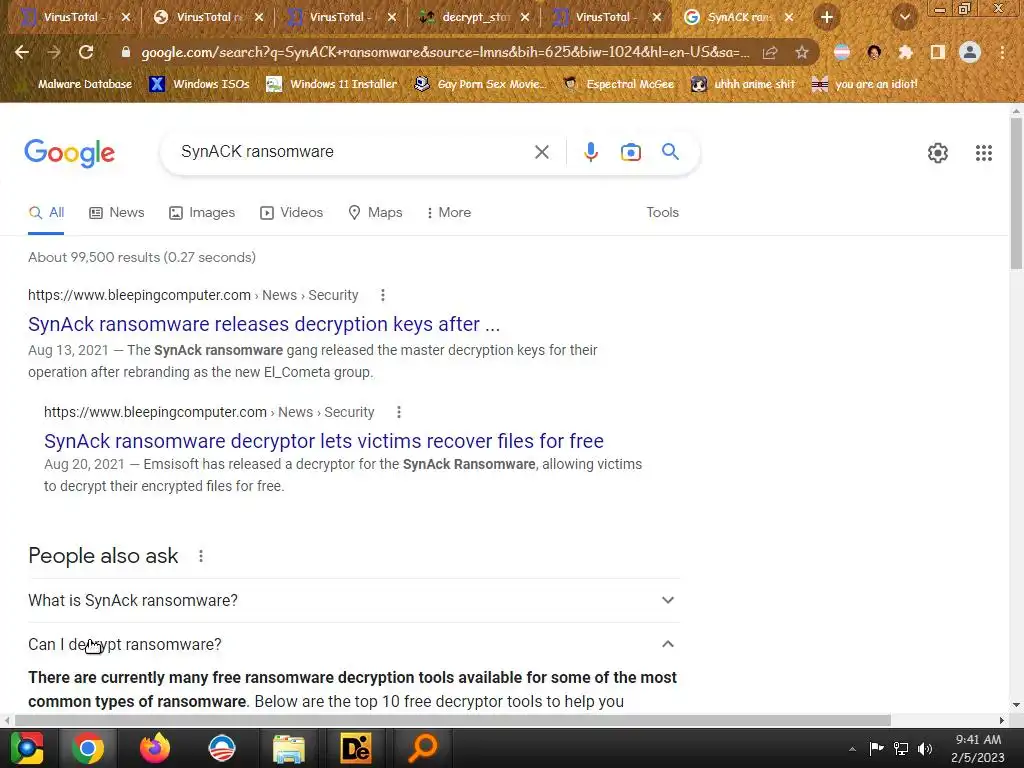Open Google search settings gear
This screenshot has height=768, width=1024.
click(938, 153)
